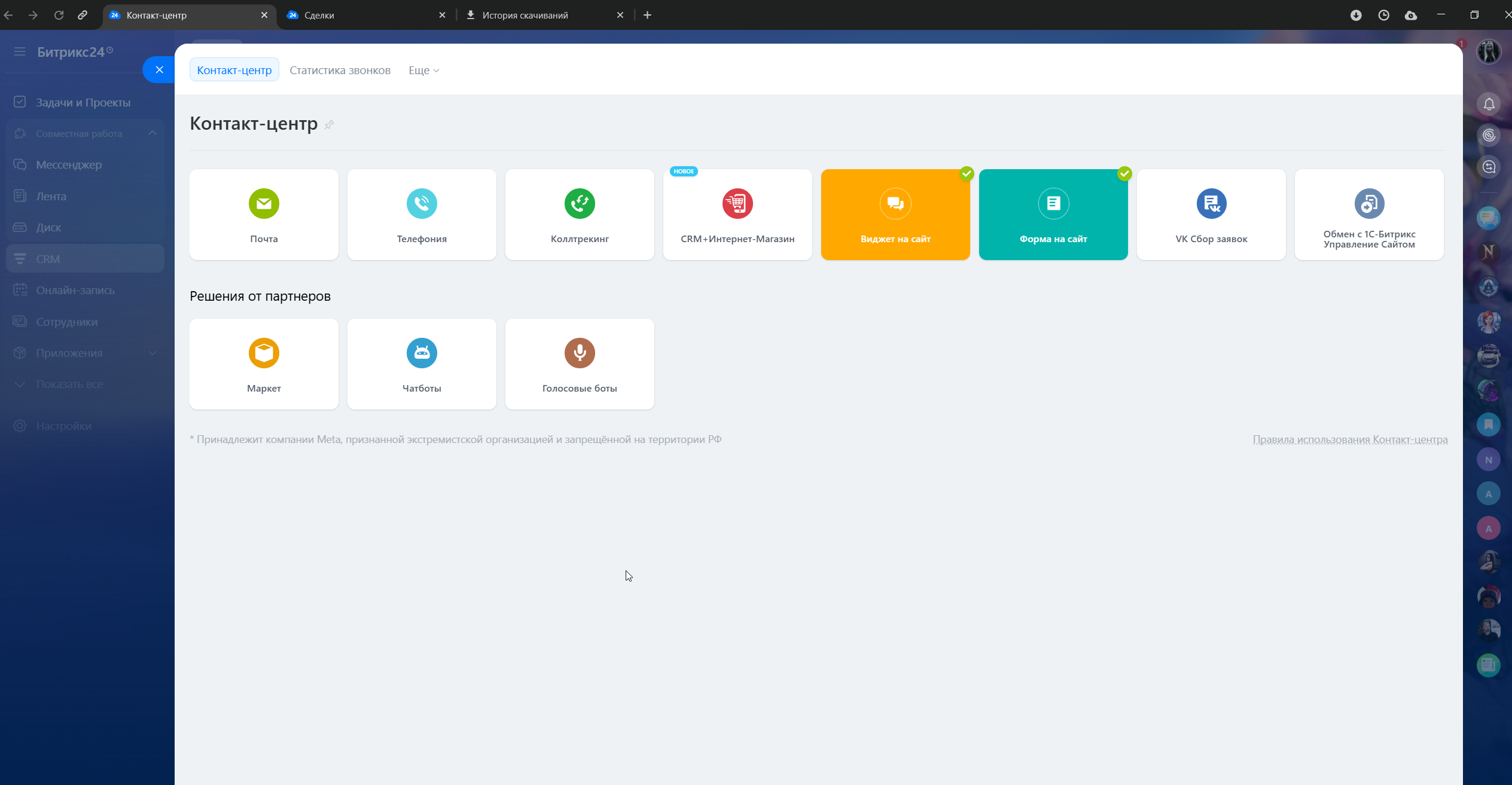Open the Маркет partner card
This screenshot has height=785, width=1512.
tap(264, 364)
